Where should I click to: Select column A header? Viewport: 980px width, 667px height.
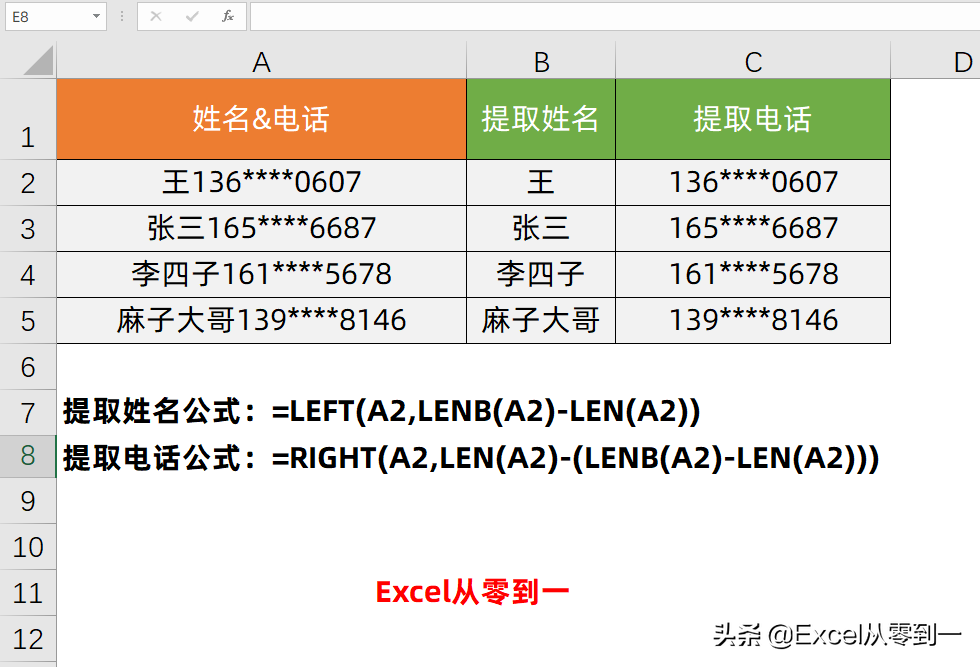point(261,61)
